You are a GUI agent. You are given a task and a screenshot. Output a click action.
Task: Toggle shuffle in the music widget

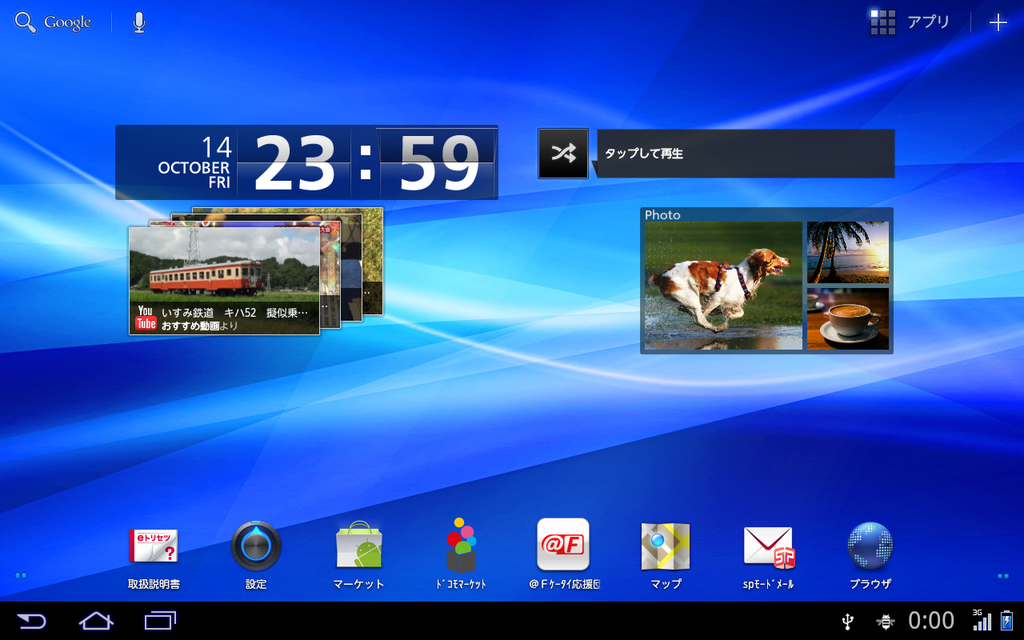(563, 153)
